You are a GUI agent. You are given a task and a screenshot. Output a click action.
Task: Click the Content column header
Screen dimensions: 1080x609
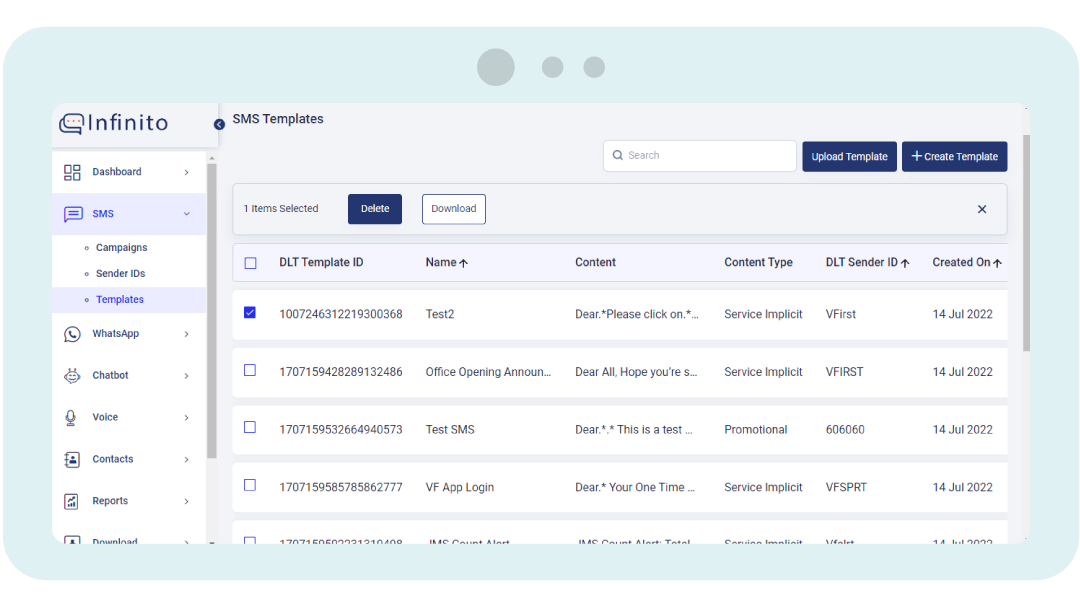[x=595, y=262]
